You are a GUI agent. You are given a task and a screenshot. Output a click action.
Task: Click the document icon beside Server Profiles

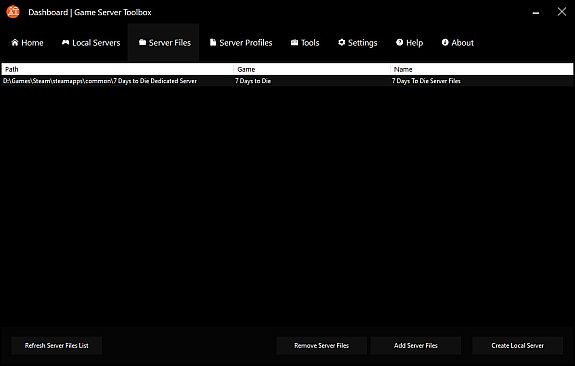pos(213,43)
